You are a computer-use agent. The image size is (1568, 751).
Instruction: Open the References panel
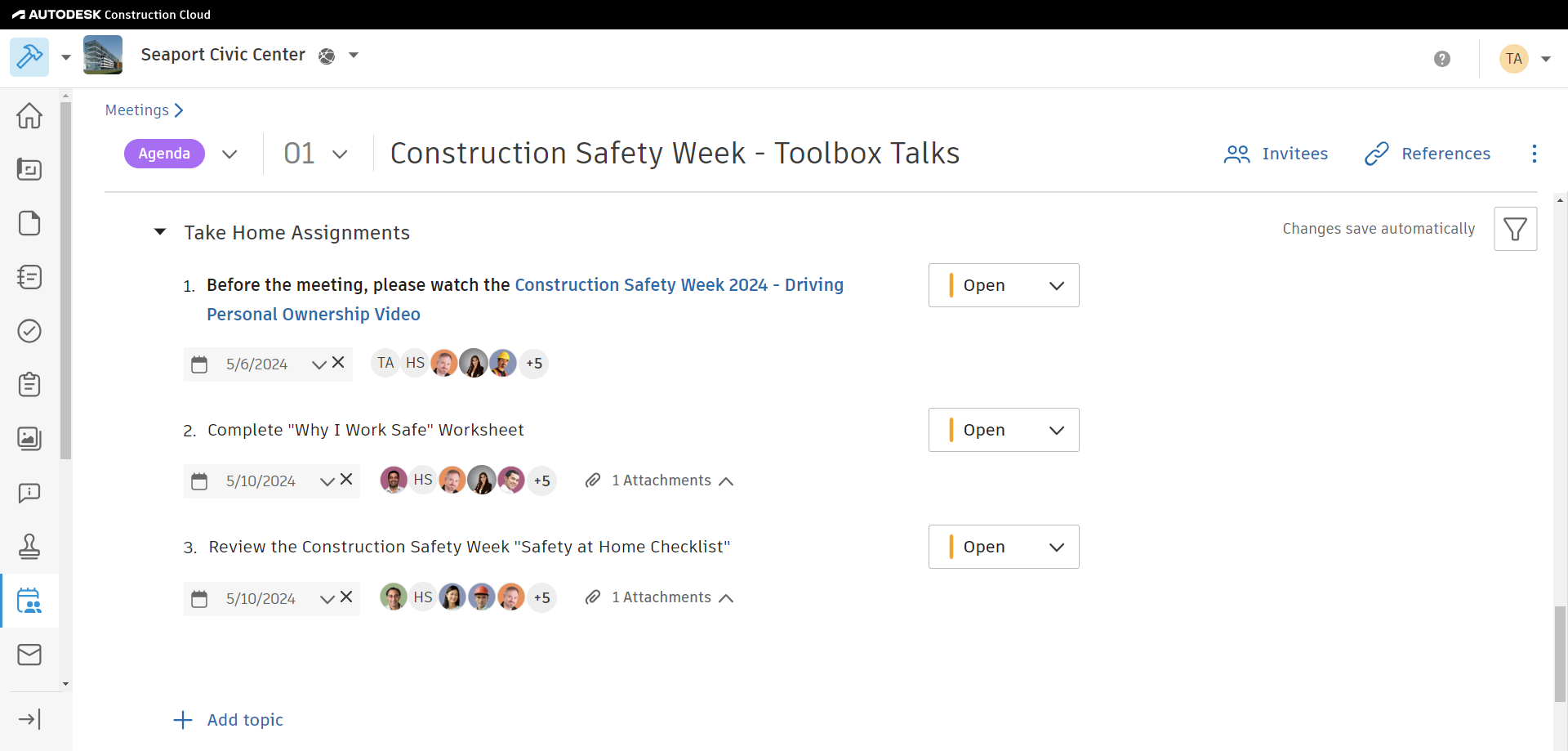pyautogui.click(x=1428, y=154)
